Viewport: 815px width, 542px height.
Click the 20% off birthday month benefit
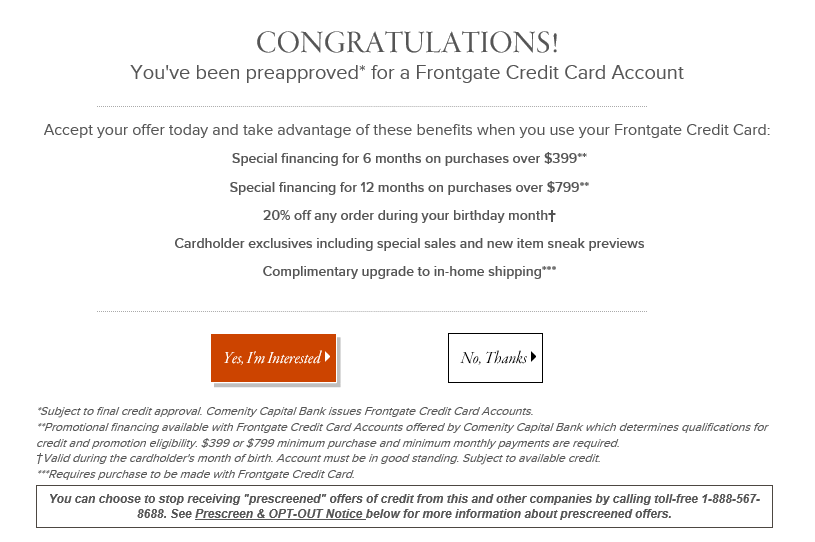pyautogui.click(x=408, y=215)
